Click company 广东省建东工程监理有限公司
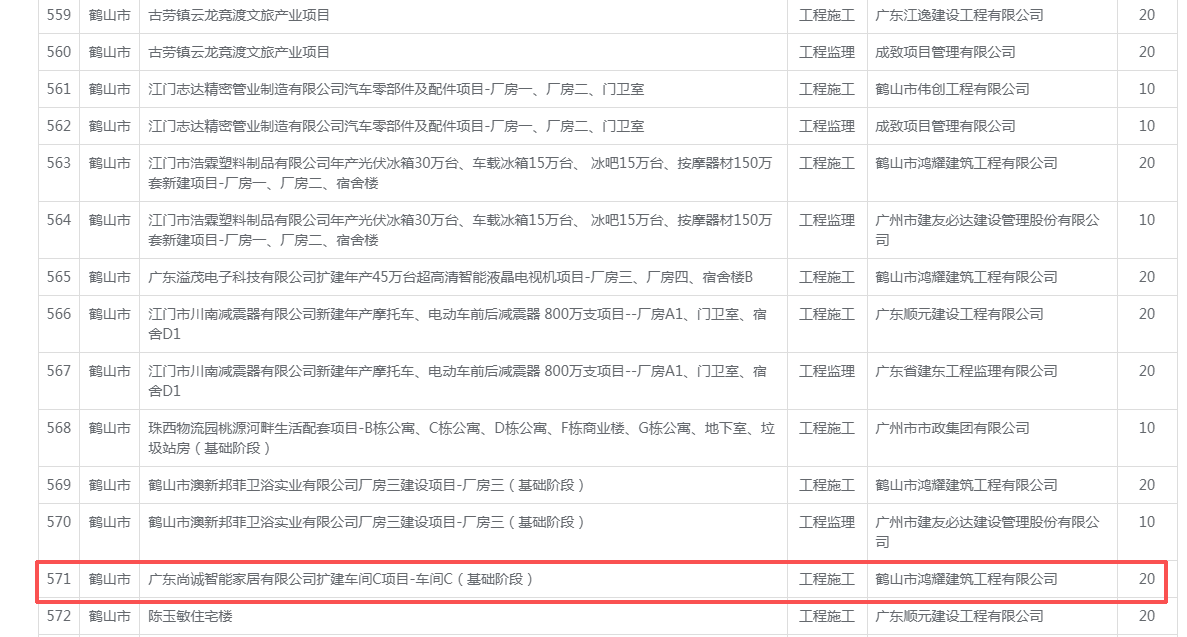 (965, 371)
